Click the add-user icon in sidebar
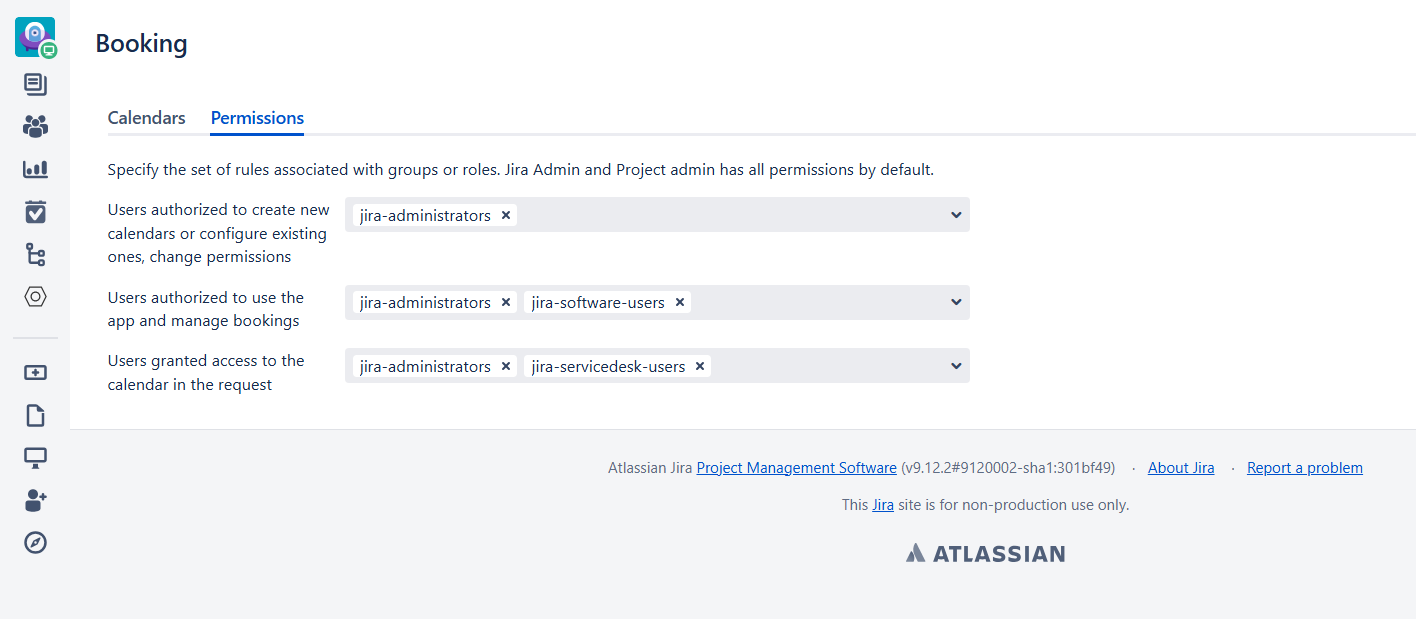Screen dimensions: 1416x619 [35, 500]
